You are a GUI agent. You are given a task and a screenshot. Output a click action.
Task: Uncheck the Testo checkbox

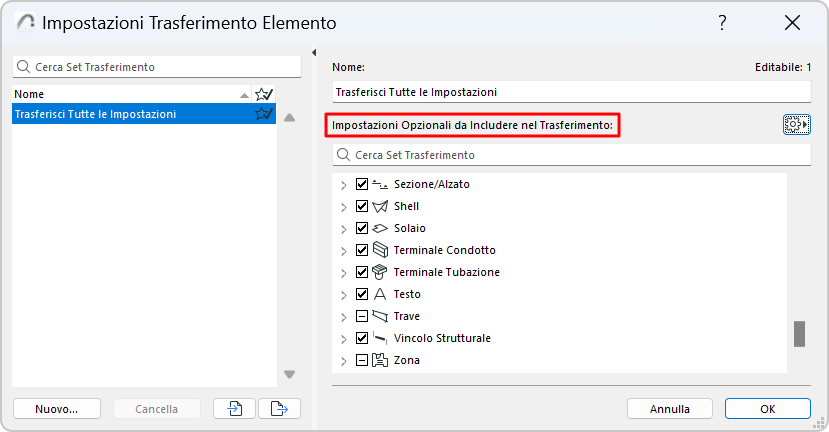coord(362,294)
